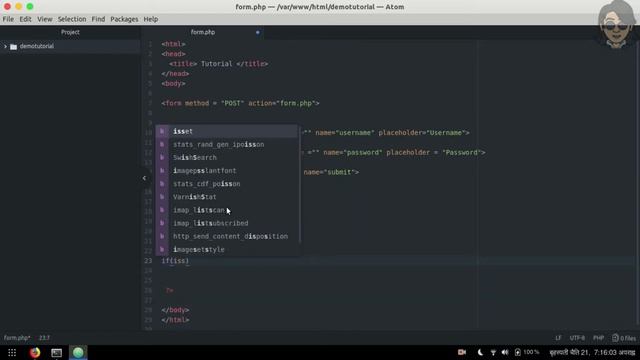Toggle the night light moon icon
The width and height of the screenshot is (640, 360).
coord(480,352)
